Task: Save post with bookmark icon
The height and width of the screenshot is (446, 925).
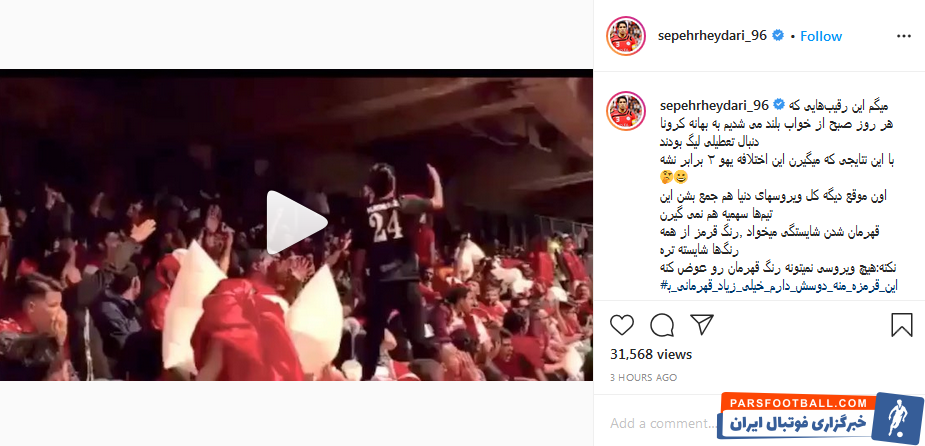Action: click(901, 325)
